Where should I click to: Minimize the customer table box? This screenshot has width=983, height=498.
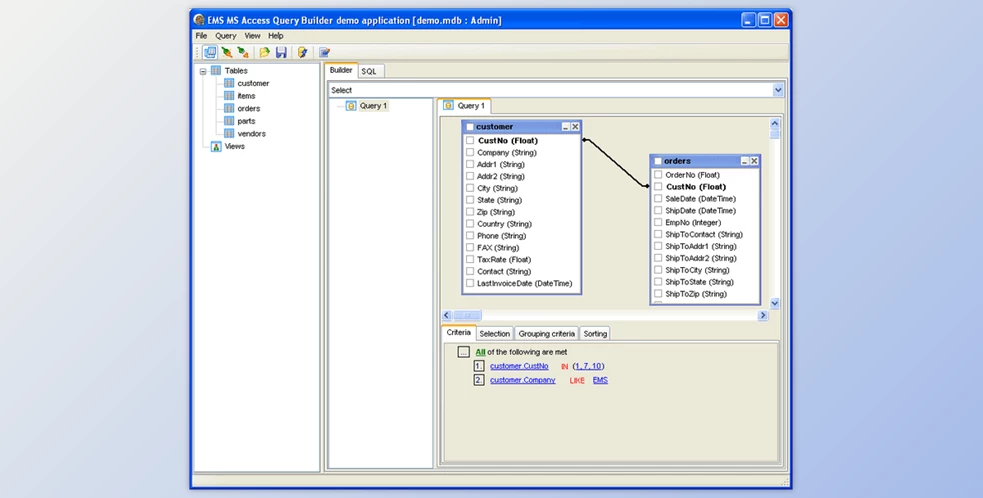pyautogui.click(x=565, y=127)
